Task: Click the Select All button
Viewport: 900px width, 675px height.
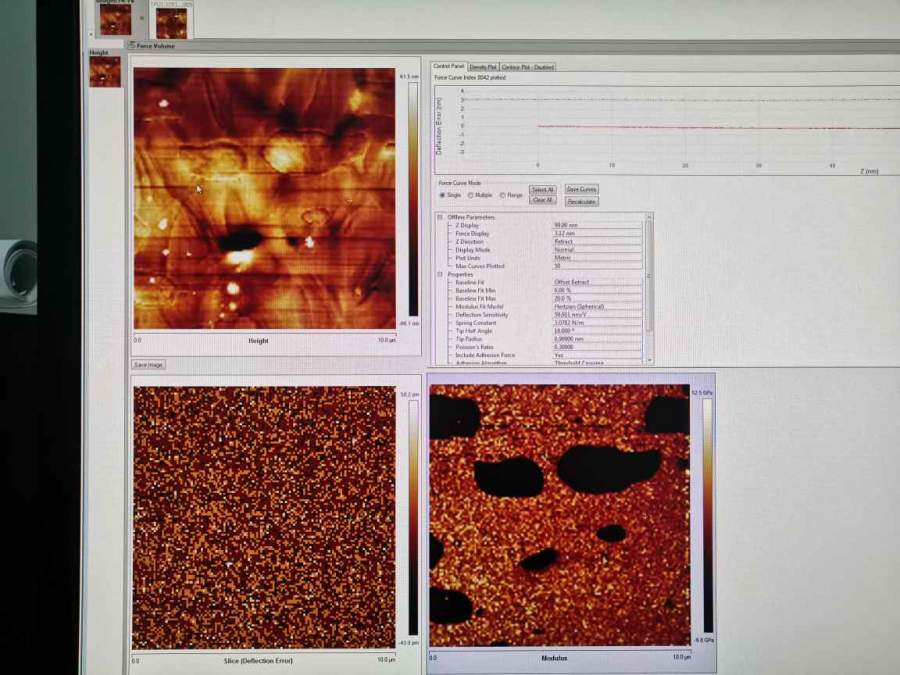Action: pos(542,189)
